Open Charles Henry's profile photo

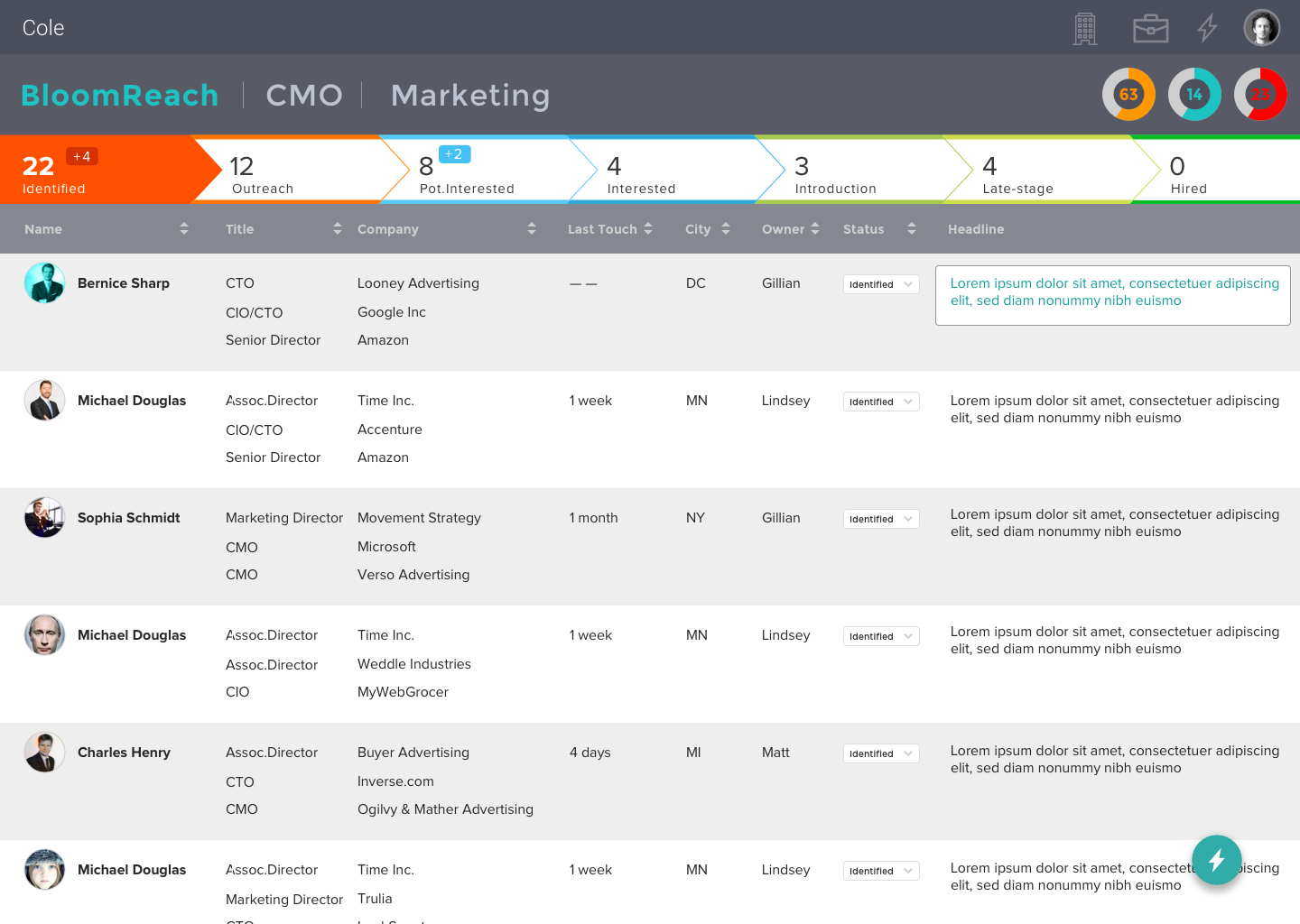pyautogui.click(x=44, y=753)
